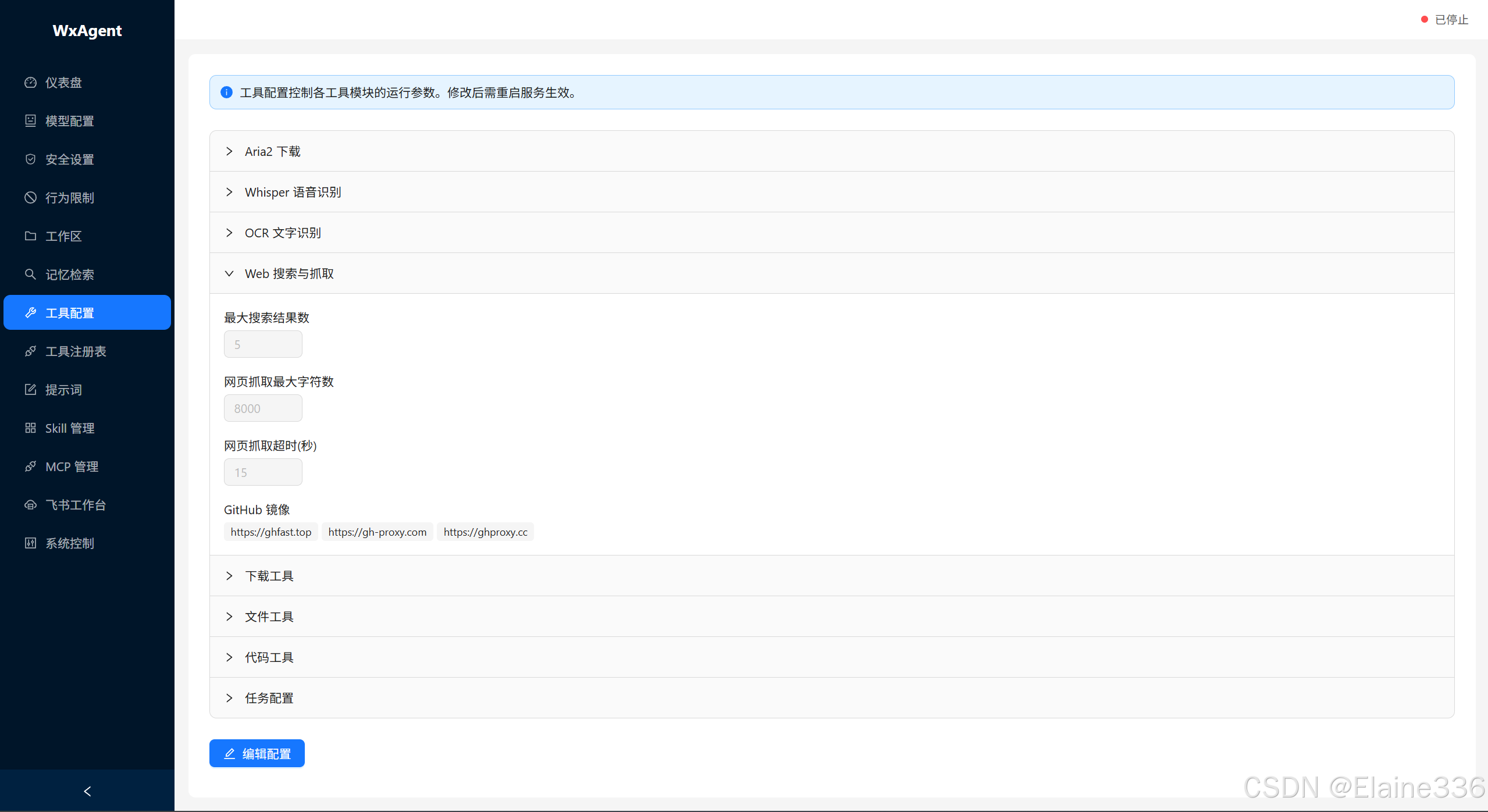This screenshot has height=812, width=1488.
Task: Open the 工作区 section
Action: 87,236
